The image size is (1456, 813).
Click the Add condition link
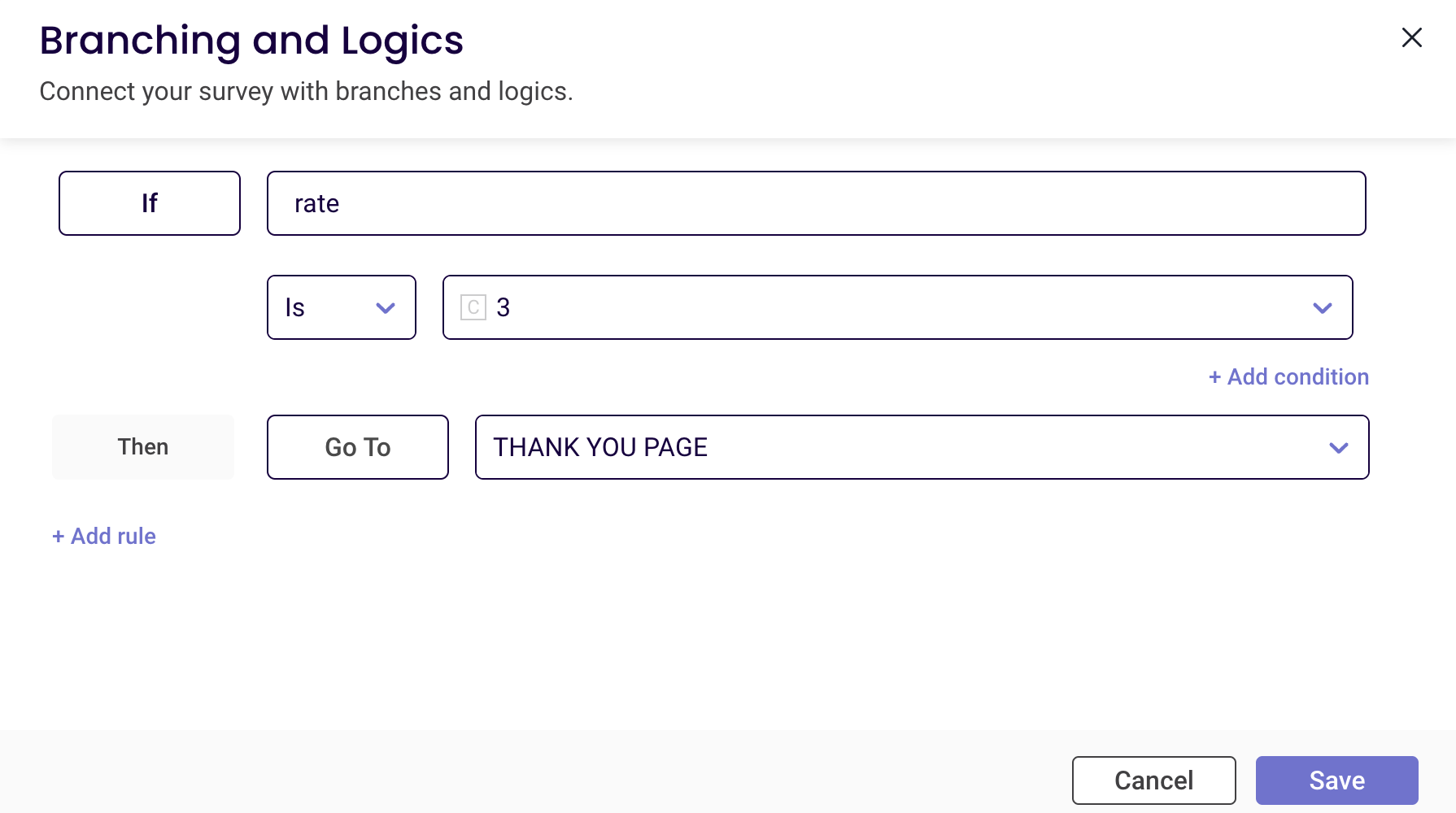1297,377
